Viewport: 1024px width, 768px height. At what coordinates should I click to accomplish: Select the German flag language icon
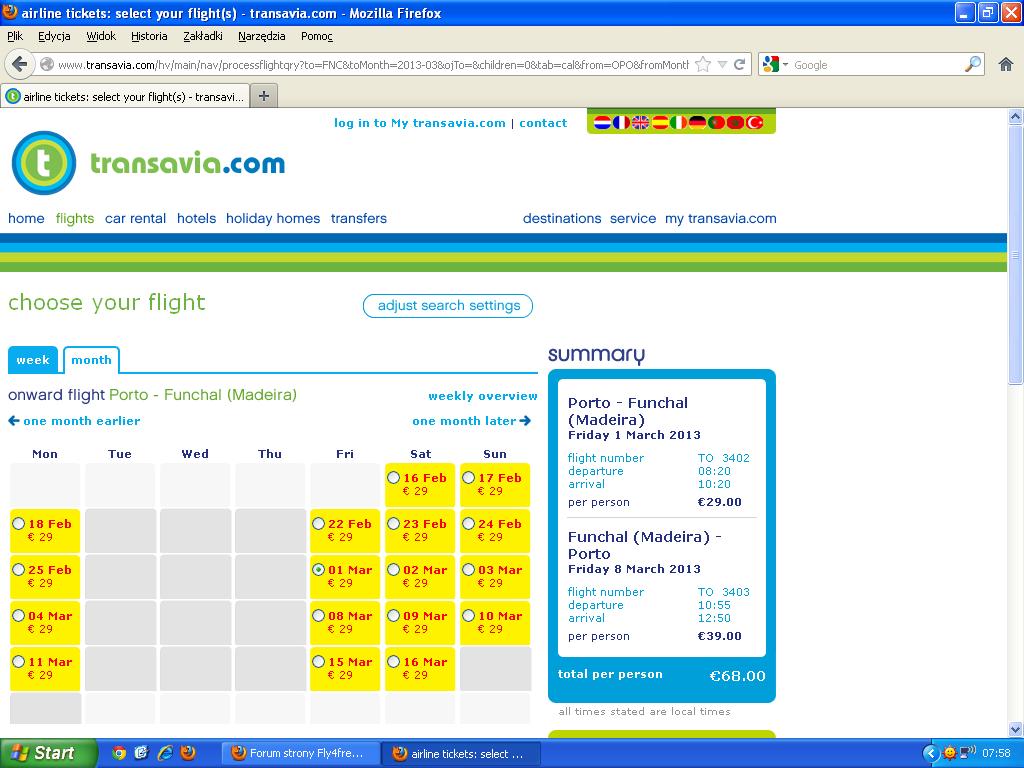click(697, 123)
